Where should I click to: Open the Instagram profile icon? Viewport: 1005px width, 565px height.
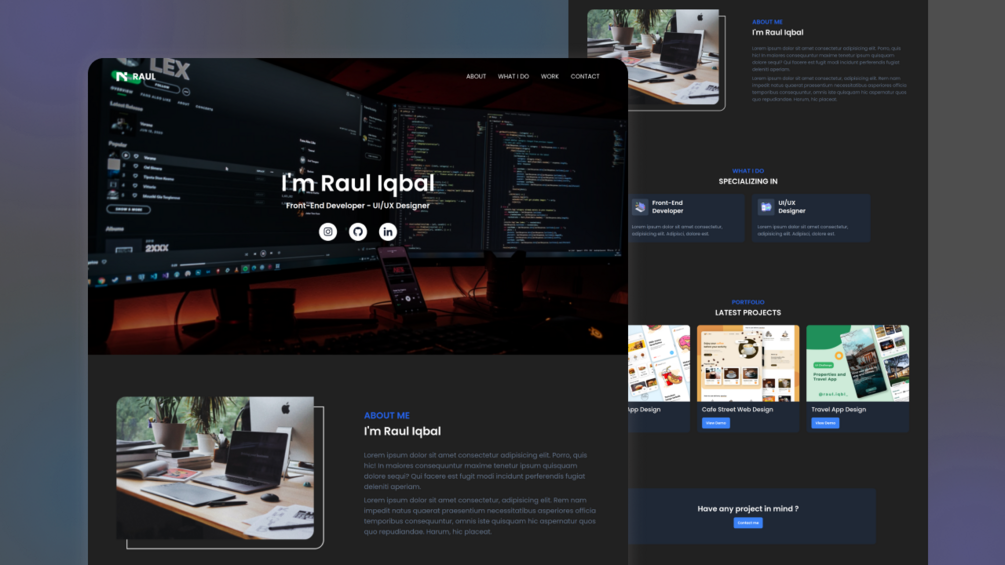point(328,232)
